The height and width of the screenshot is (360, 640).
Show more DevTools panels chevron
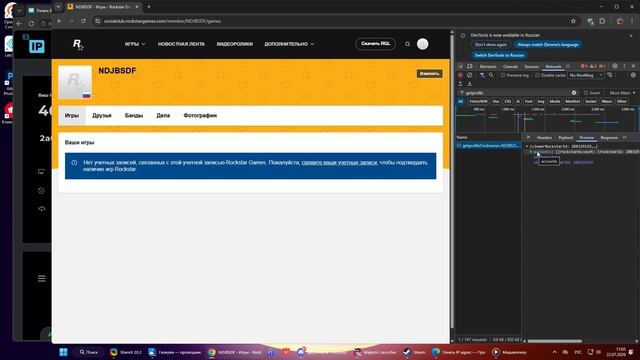click(568, 66)
